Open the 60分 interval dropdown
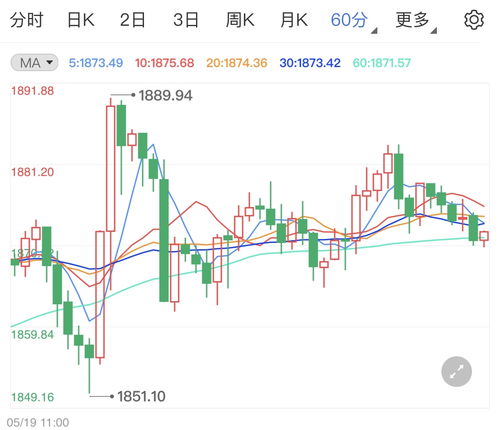 (353, 21)
